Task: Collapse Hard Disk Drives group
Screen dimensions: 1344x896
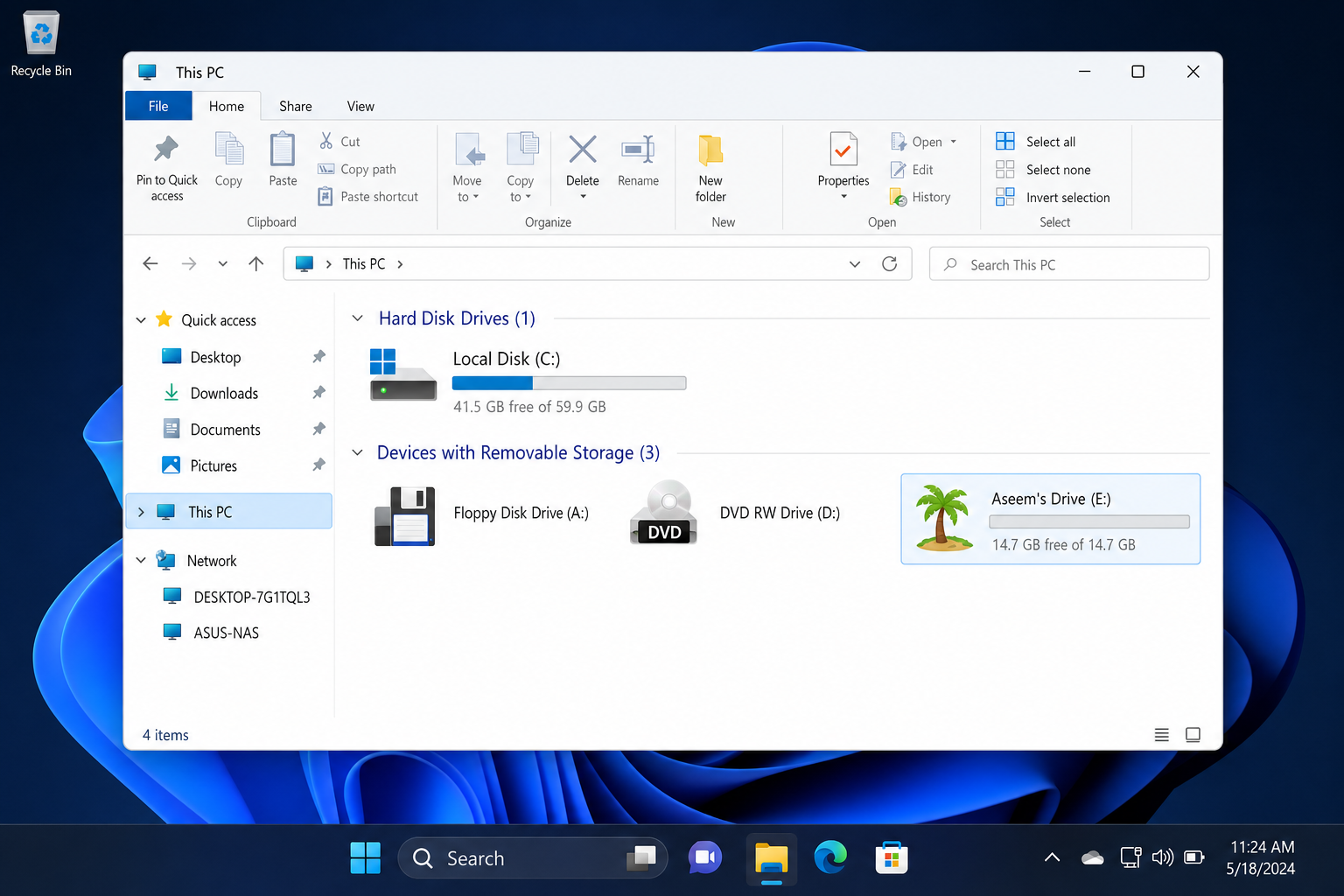Action: pos(357,318)
